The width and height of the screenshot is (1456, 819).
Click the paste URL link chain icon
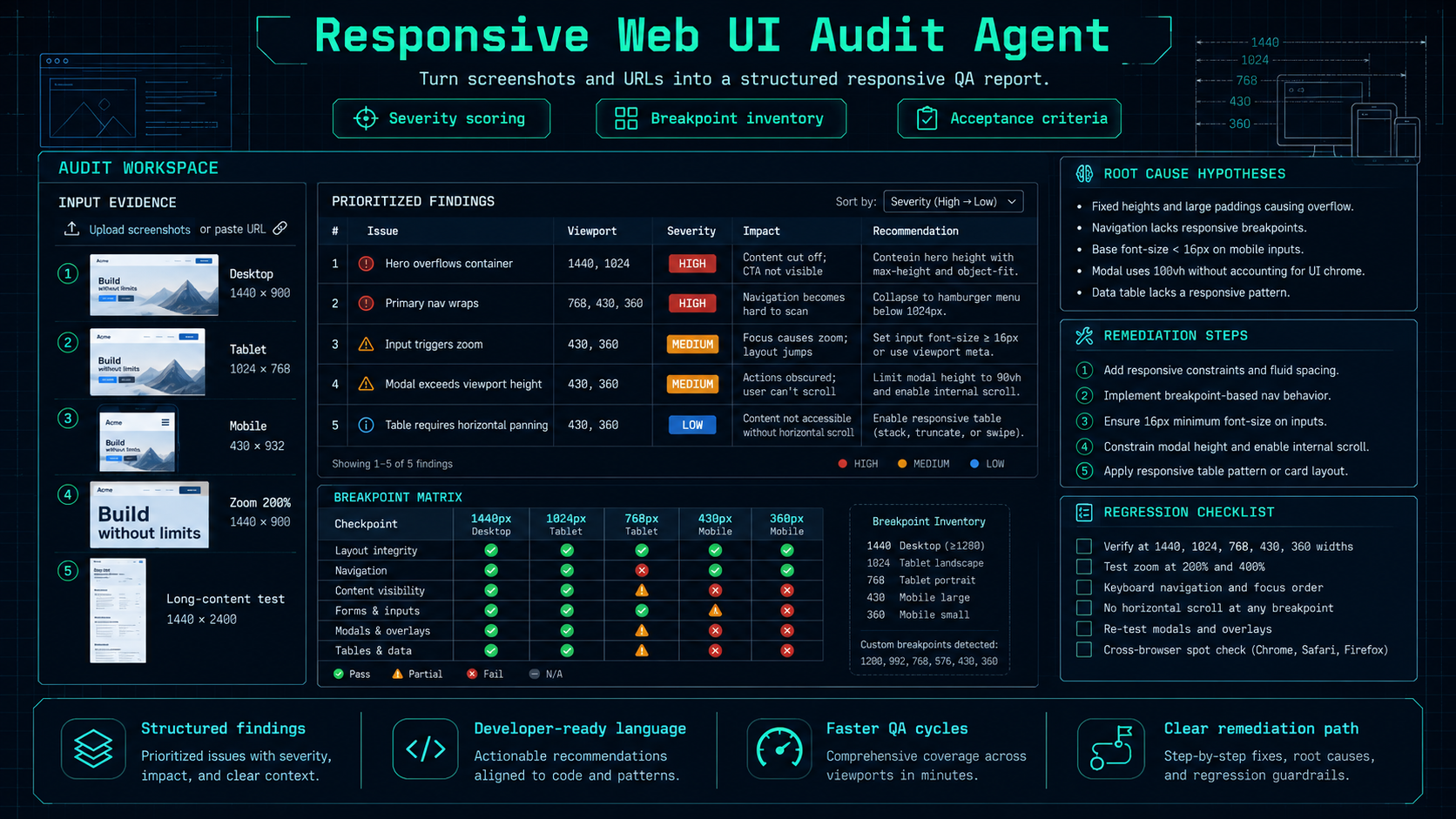[x=280, y=228]
